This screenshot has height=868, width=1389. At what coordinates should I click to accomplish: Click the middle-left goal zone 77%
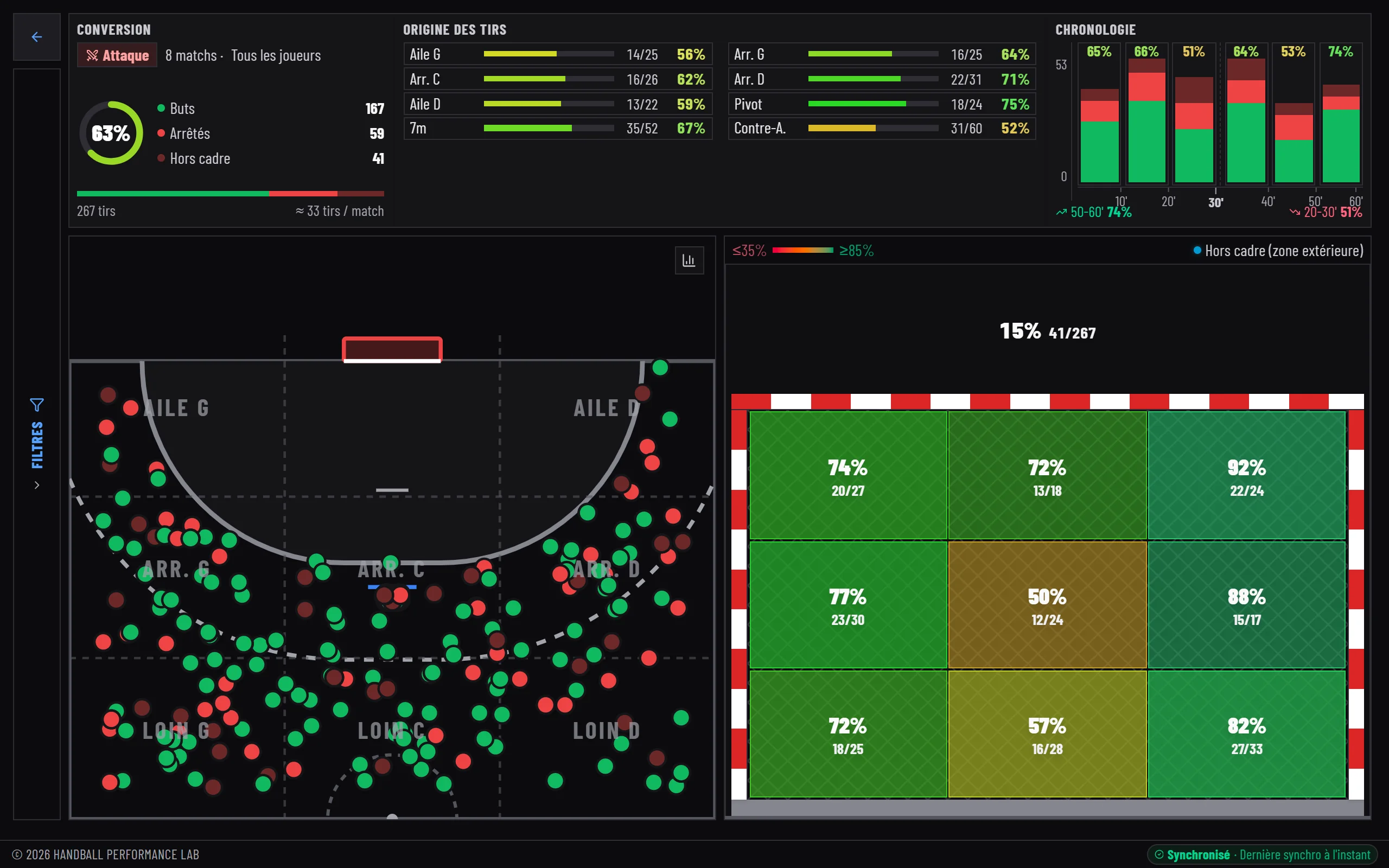(848, 605)
